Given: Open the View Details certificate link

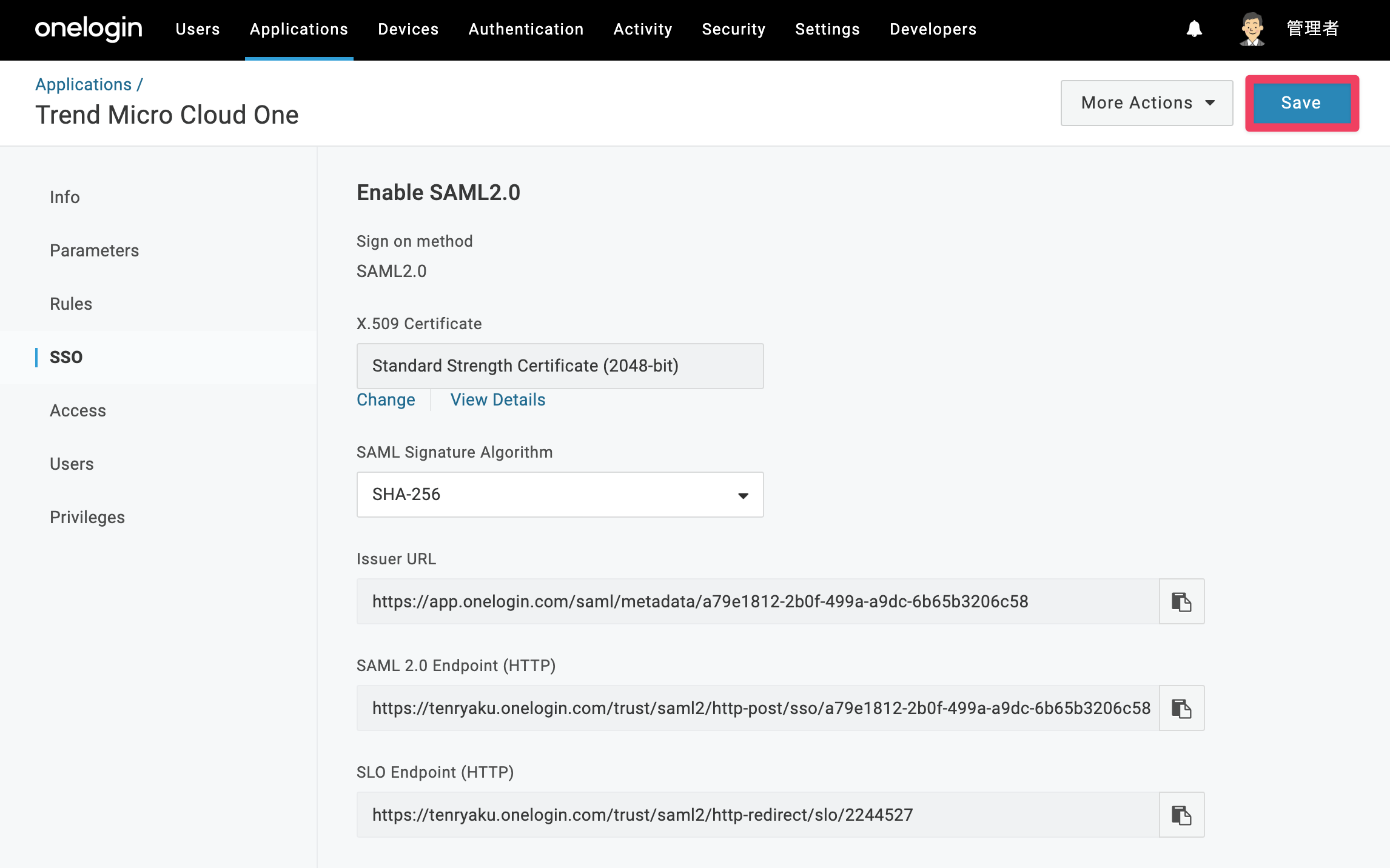Looking at the screenshot, I should click(498, 400).
